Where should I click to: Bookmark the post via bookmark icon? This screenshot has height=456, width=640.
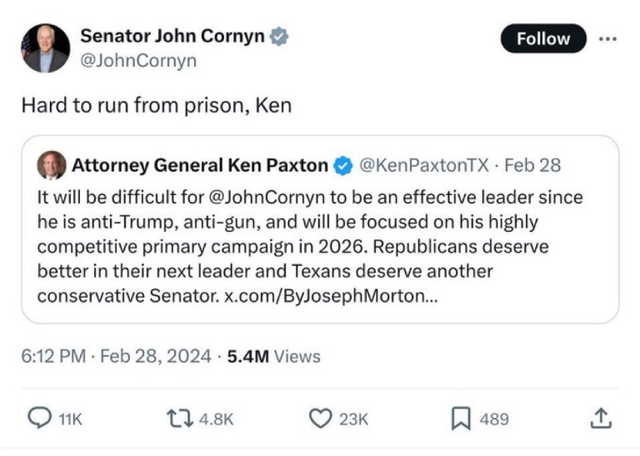pyautogui.click(x=461, y=419)
